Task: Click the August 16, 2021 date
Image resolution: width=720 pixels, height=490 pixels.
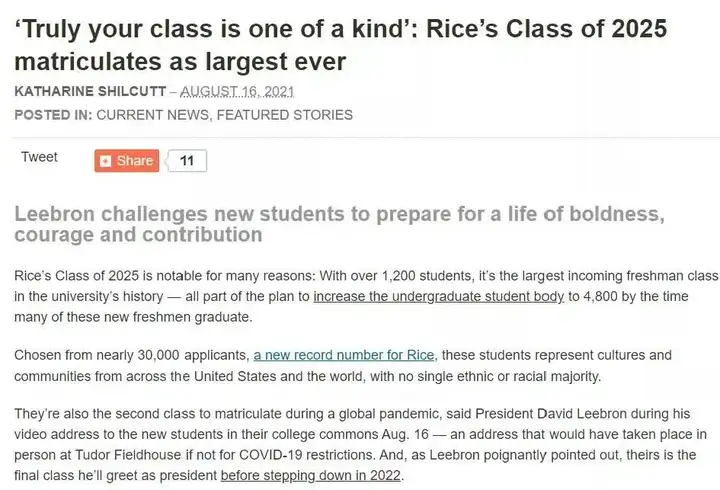Action: [x=237, y=91]
